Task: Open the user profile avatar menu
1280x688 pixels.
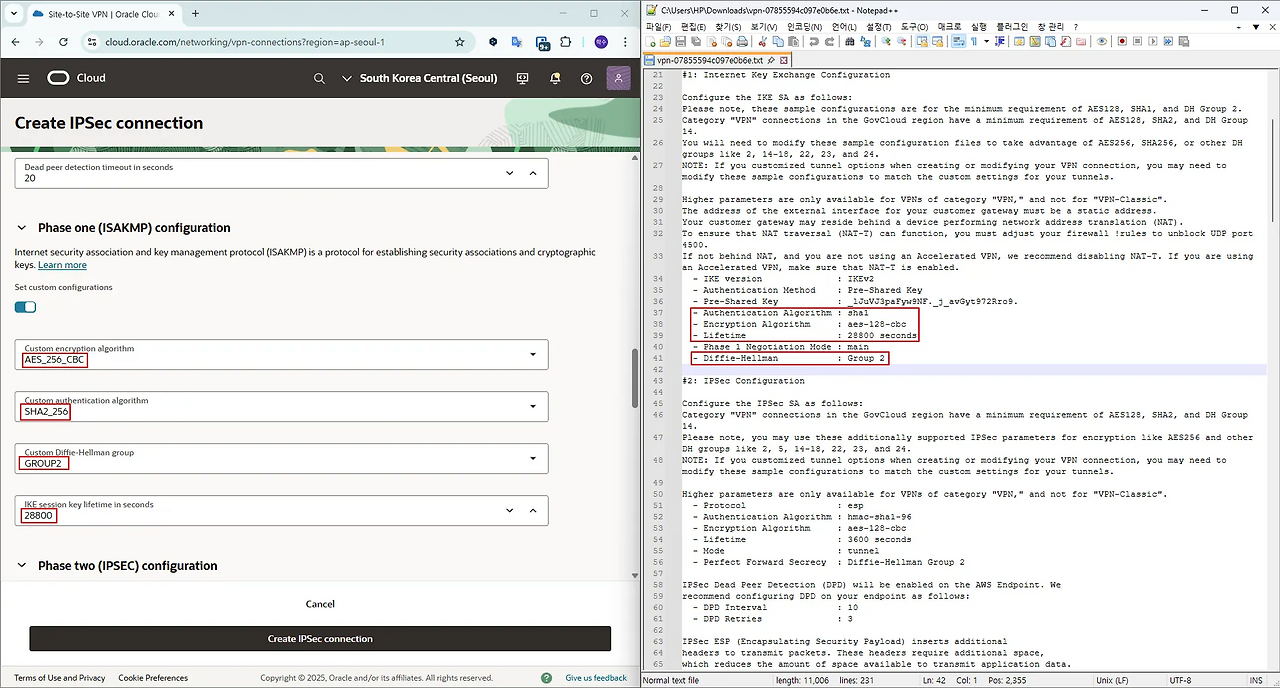Action: click(x=618, y=78)
